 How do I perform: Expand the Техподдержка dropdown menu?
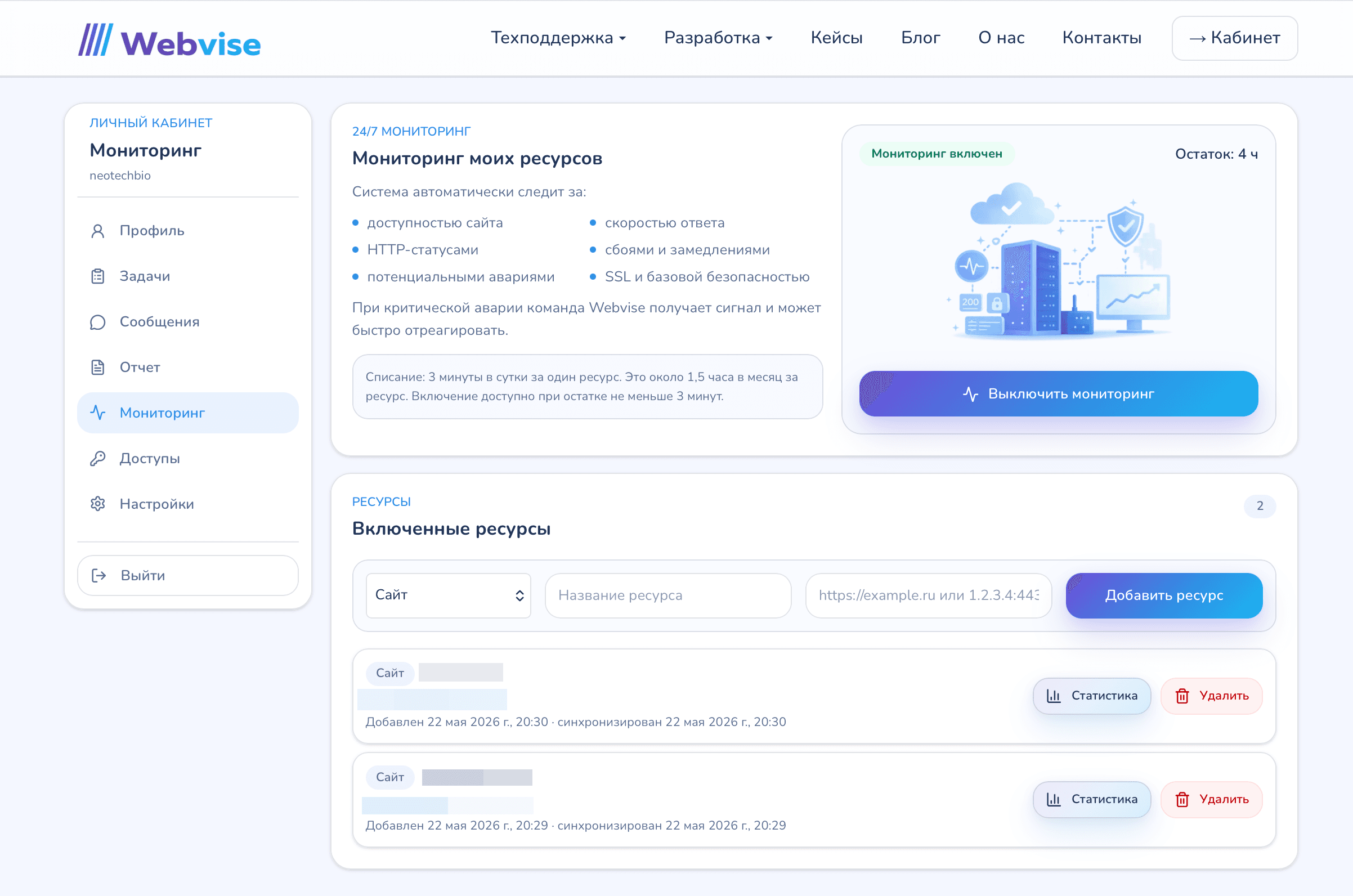pyautogui.click(x=558, y=38)
